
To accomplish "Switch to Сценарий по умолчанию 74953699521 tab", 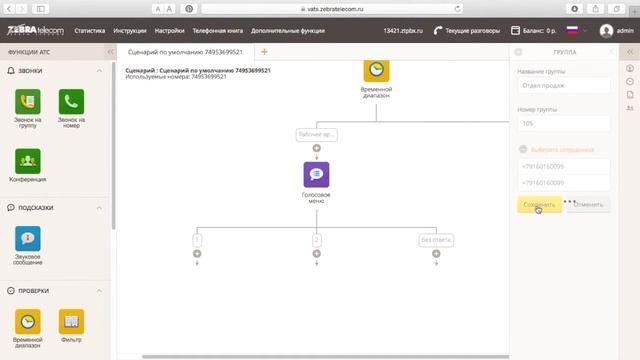I will (x=185, y=52).
